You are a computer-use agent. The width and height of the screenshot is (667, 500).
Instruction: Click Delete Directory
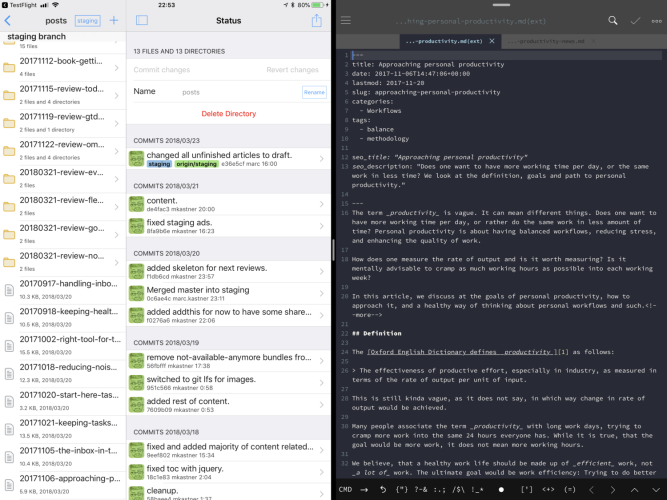tap(228, 114)
